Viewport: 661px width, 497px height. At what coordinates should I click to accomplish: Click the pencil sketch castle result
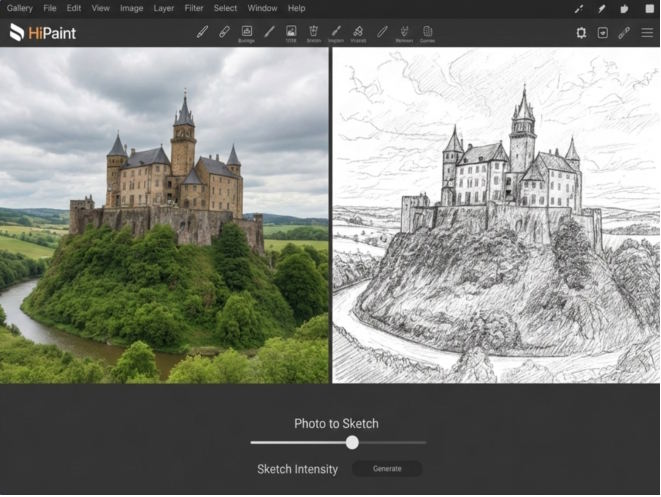[496, 215]
